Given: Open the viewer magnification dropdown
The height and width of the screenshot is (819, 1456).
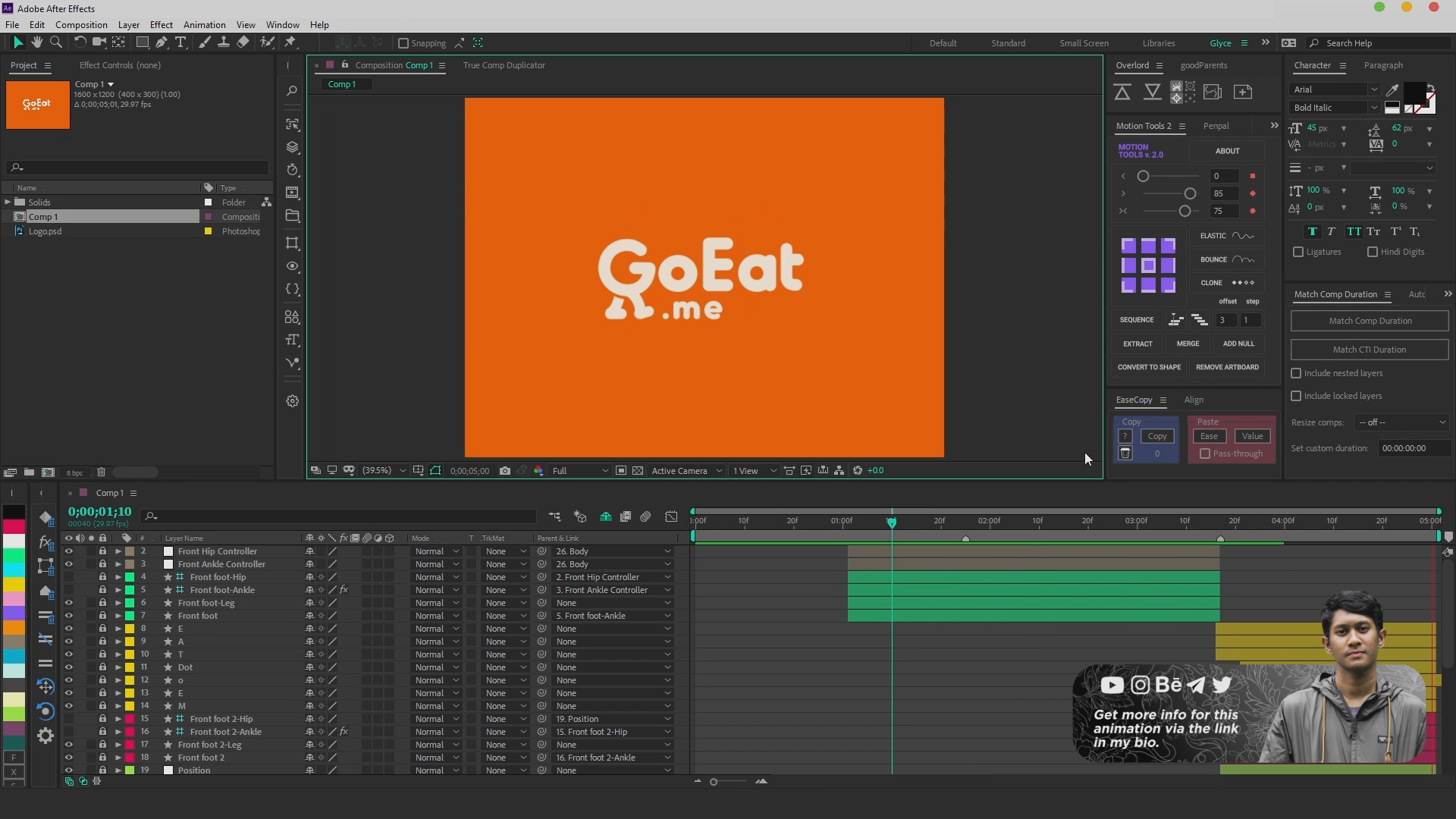Looking at the screenshot, I should coord(384,471).
